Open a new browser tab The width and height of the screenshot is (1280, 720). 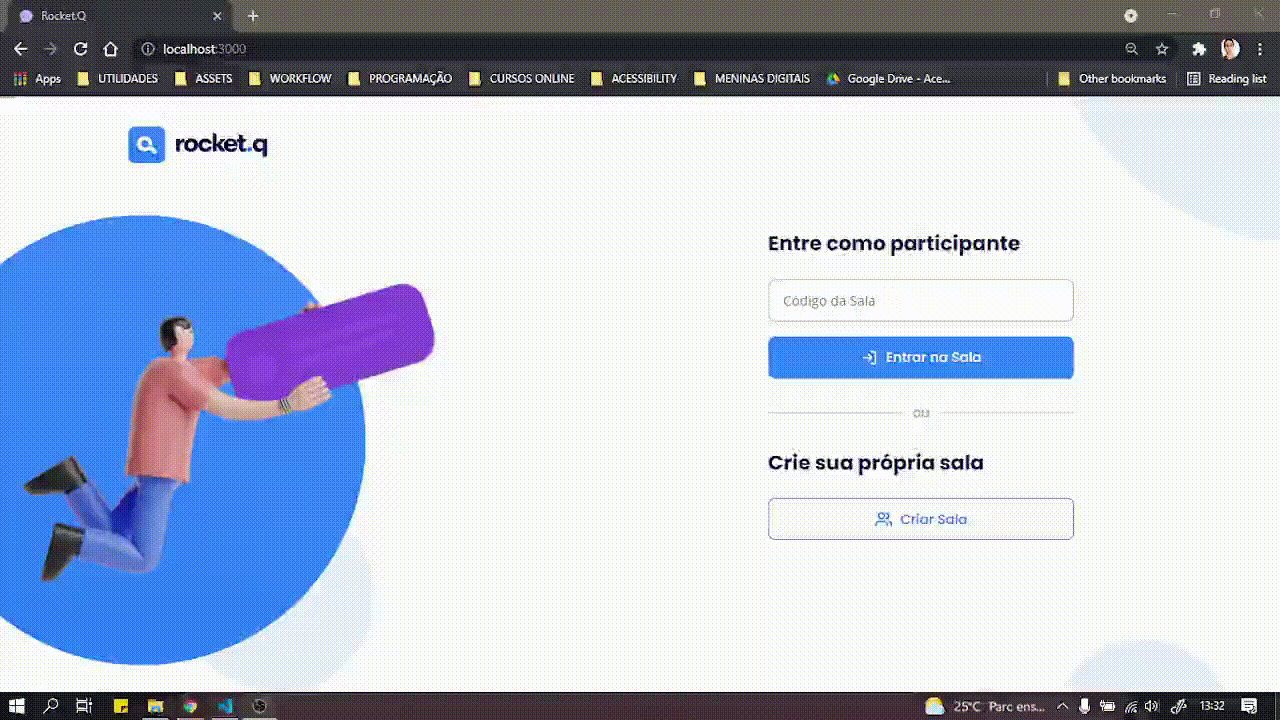(253, 16)
